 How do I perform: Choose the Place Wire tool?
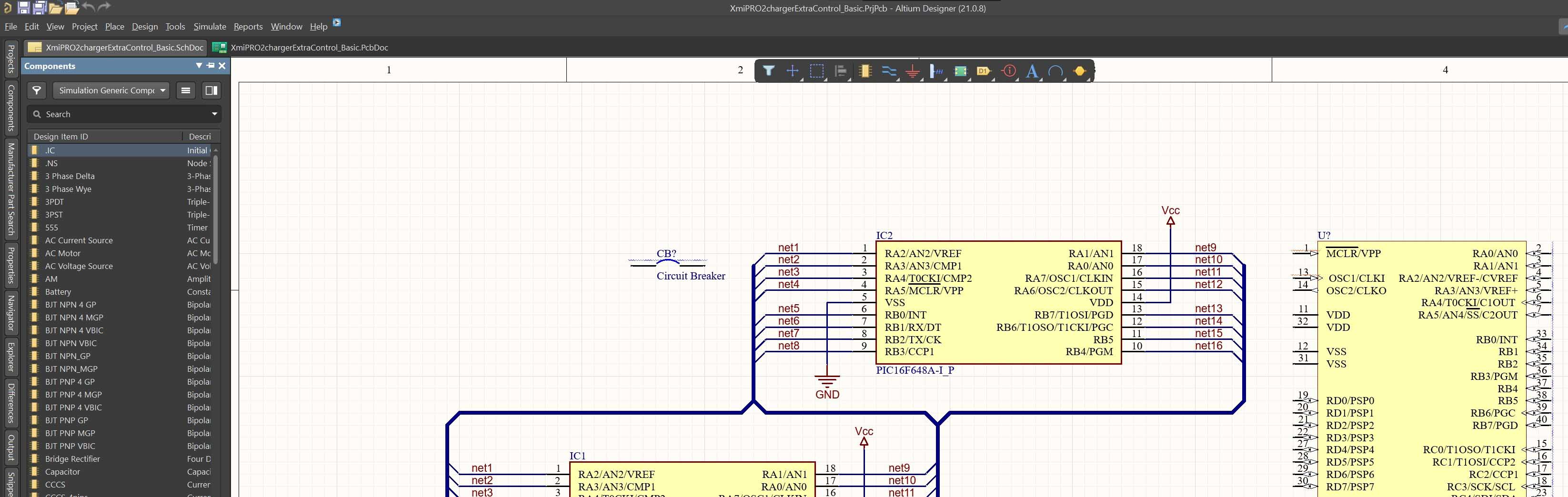pyautogui.click(x=889, y=71)
